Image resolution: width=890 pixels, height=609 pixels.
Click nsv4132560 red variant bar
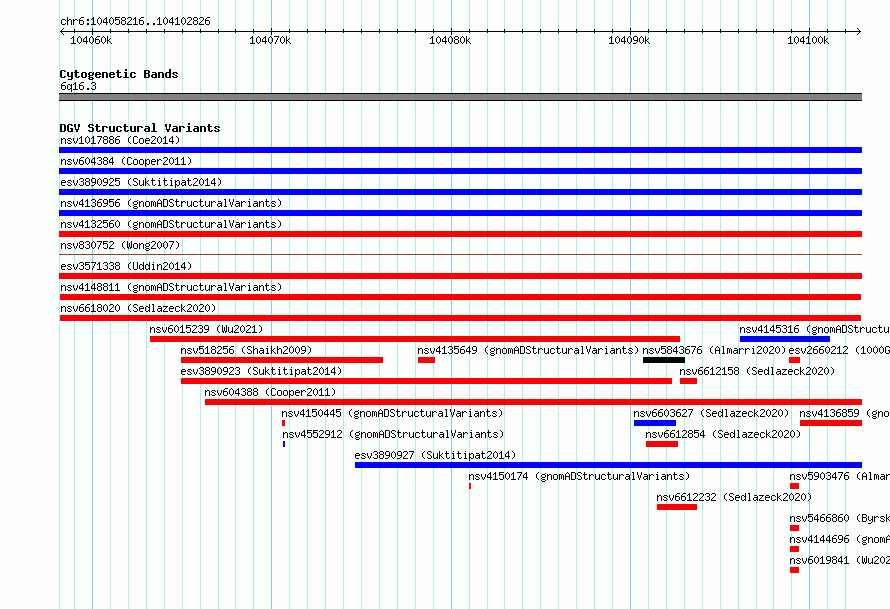(x=460, y=234)
